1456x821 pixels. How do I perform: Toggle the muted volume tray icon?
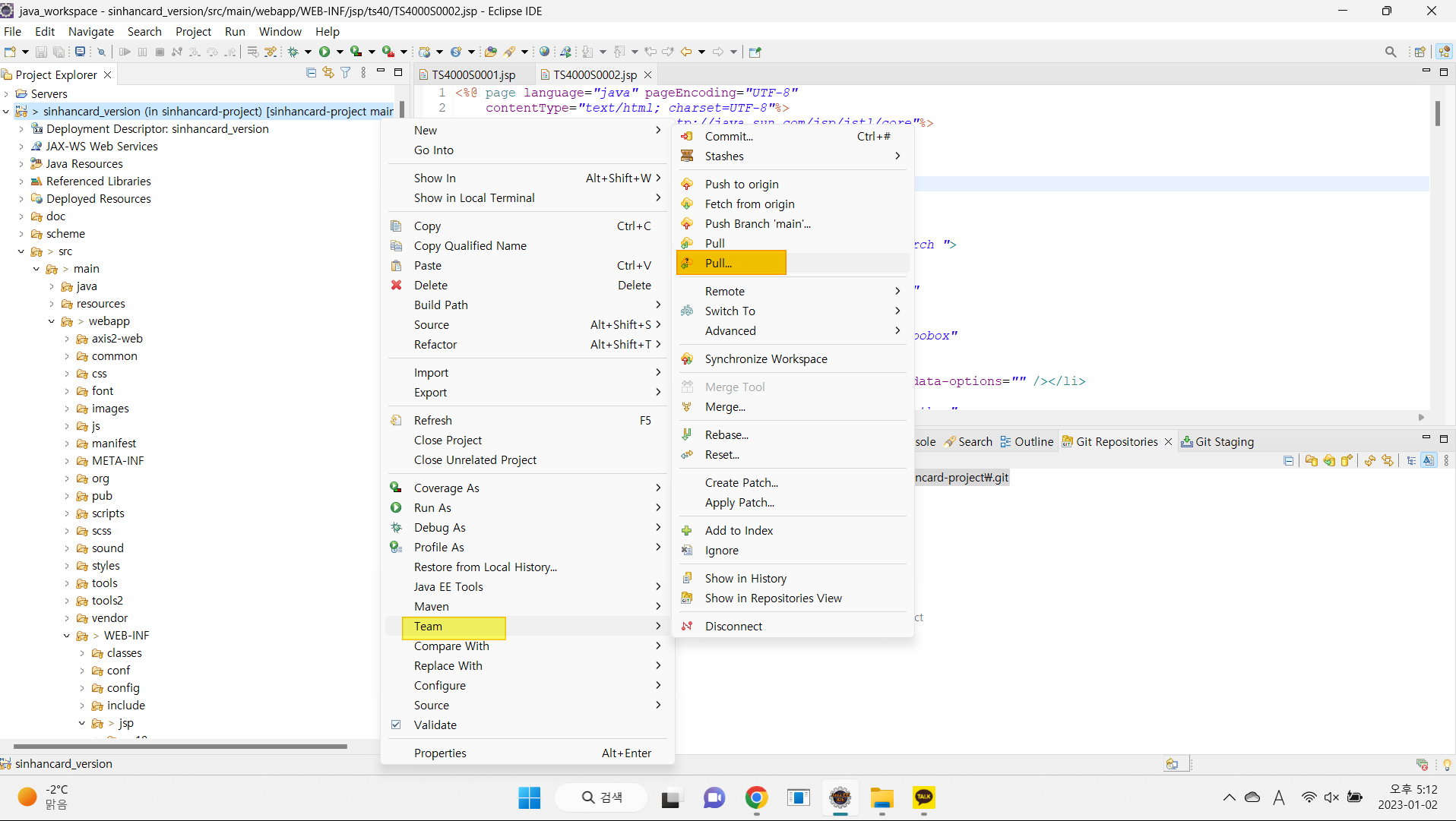click(x=1331, y=797)
